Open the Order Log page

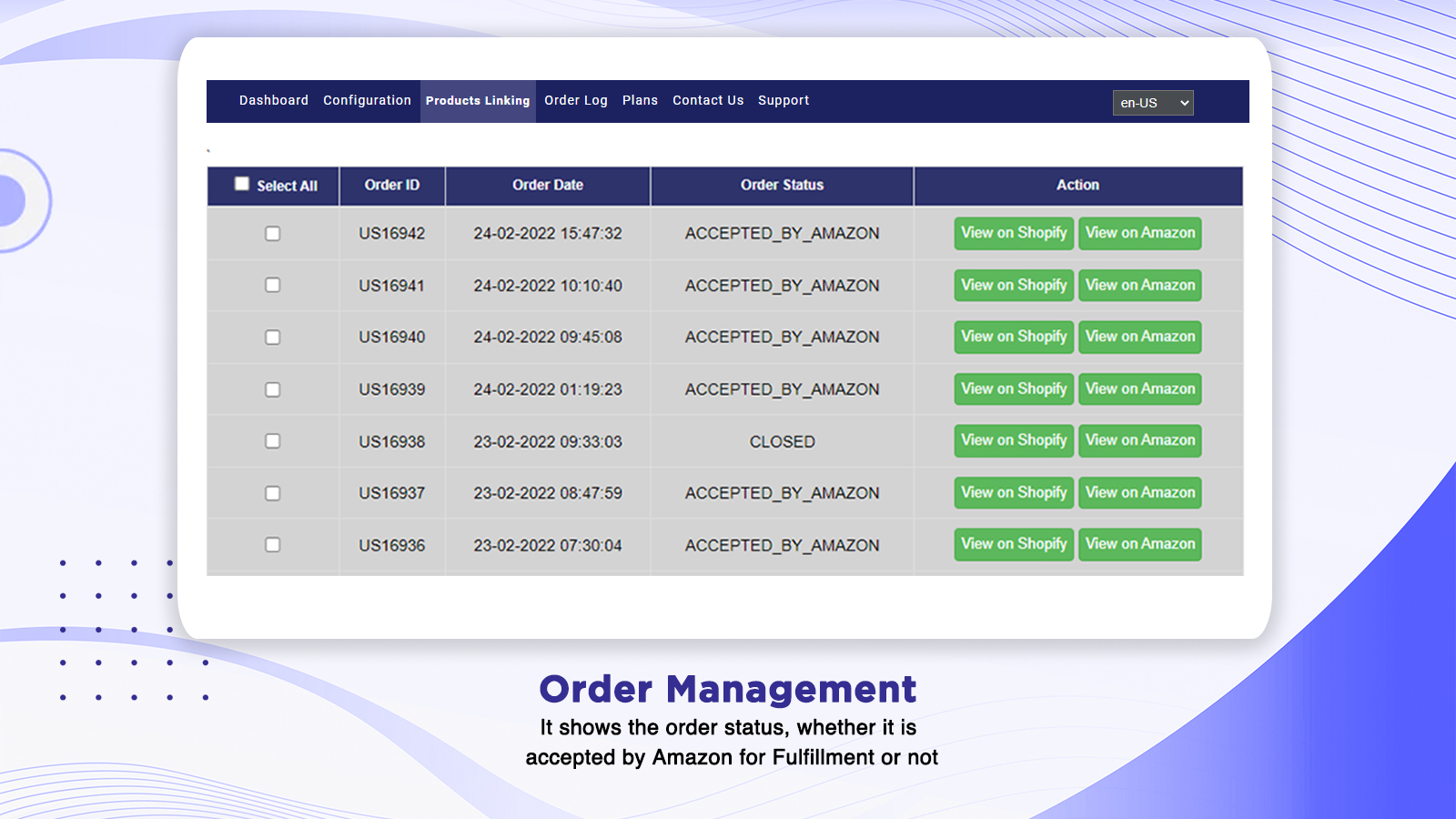tap(576, 100)
